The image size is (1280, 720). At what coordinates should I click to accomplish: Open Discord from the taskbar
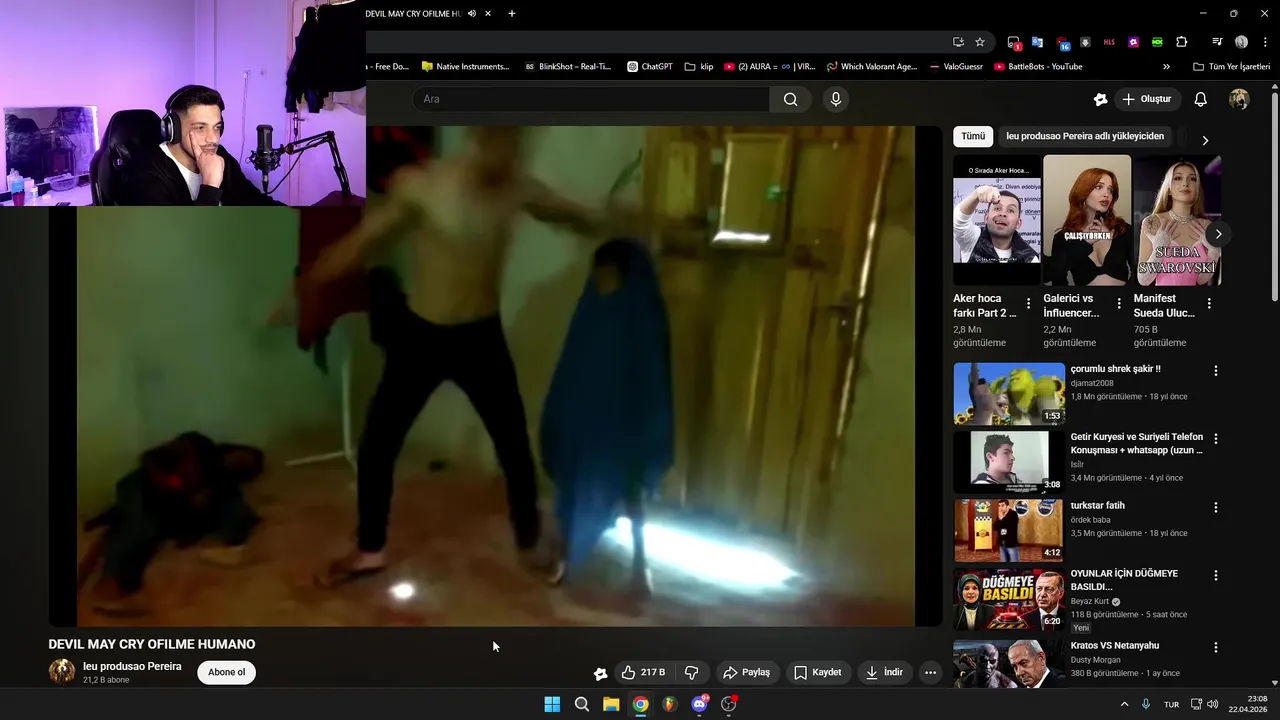pyautogui.click(x=700, y=704)
